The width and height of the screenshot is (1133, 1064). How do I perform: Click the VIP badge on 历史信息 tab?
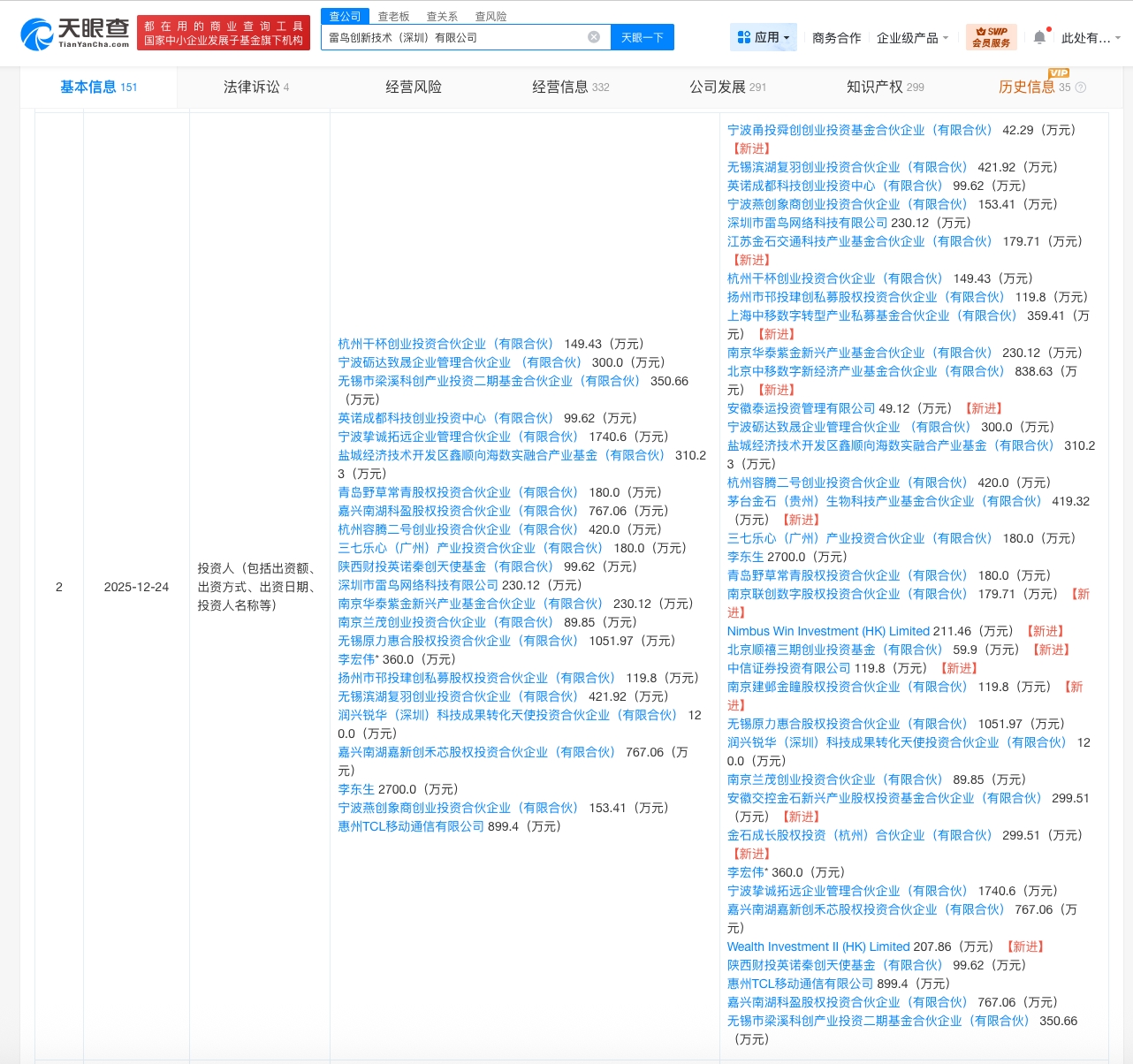pyautogui.click(x=1058, y=73)
